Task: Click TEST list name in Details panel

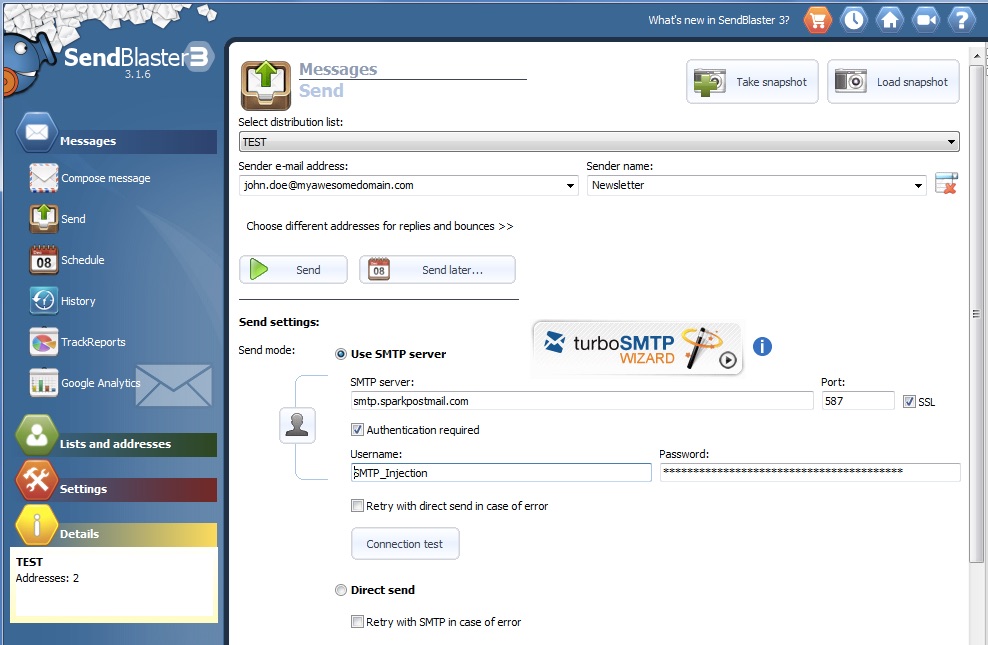Action: click(x=30, y=562)
